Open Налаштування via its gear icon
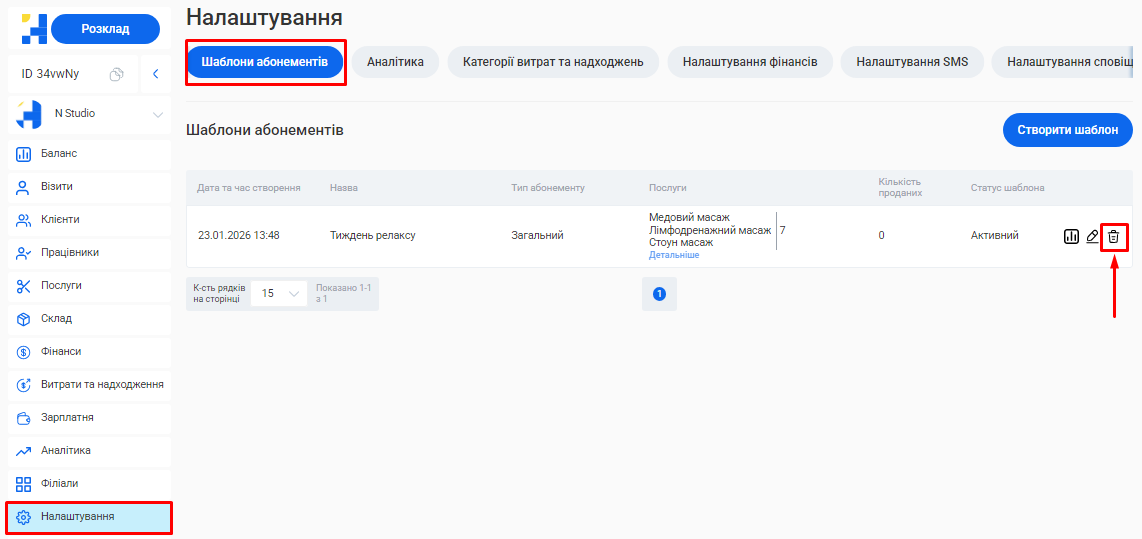Screen dimensions: 1142x539 [x=23, y=517]
